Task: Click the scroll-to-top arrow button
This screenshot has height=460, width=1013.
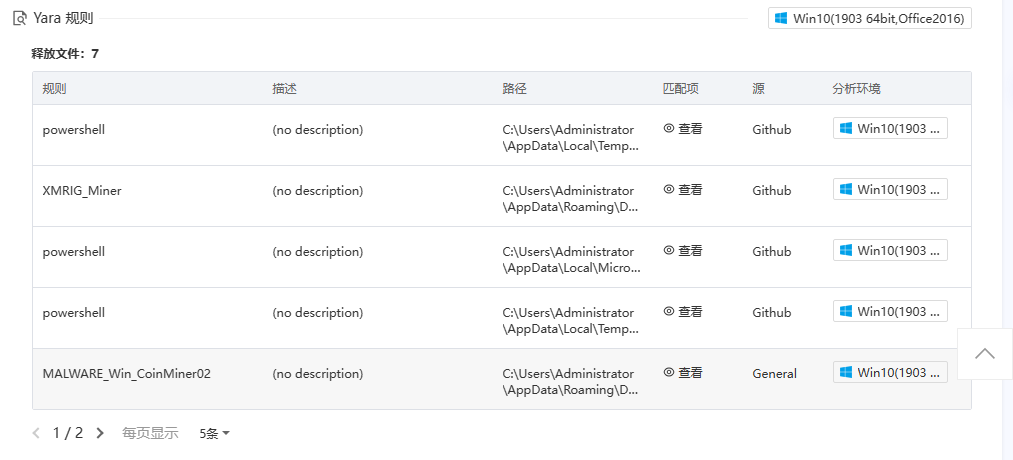Action: click(x=984, y=354)
